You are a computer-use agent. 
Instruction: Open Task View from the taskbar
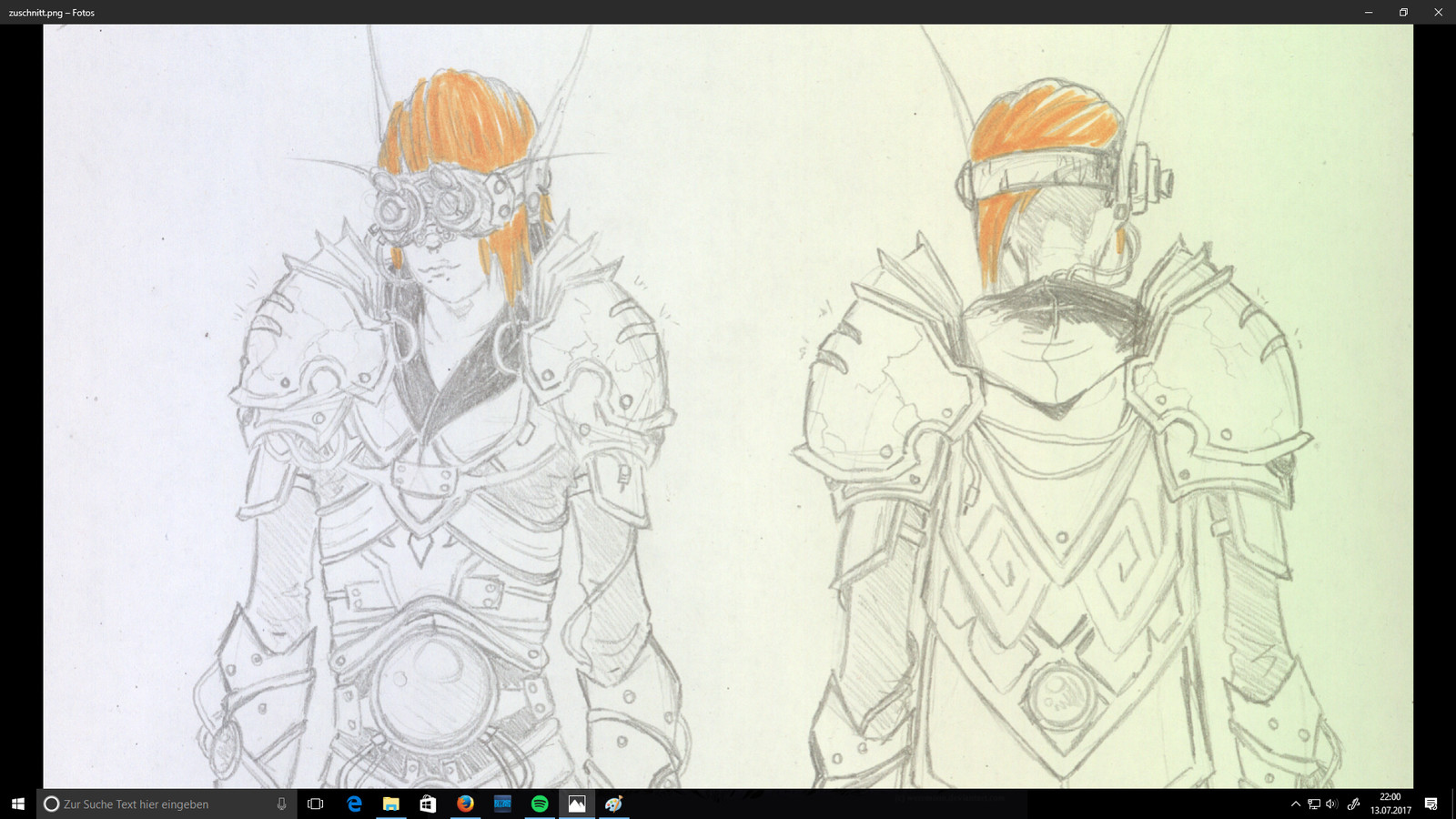coord(315,804)
